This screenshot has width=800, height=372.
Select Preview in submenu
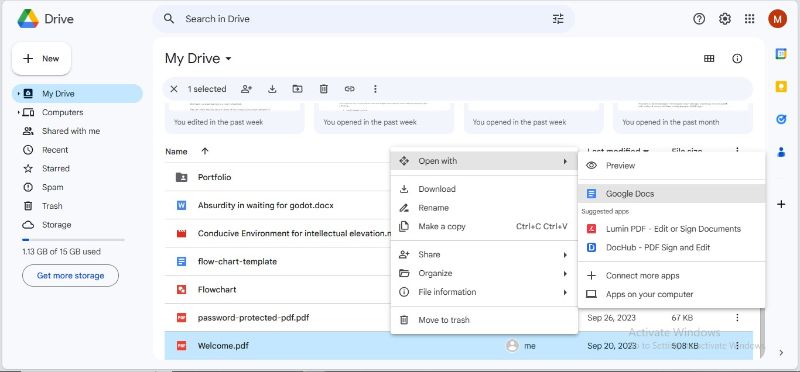click(671, 166)
